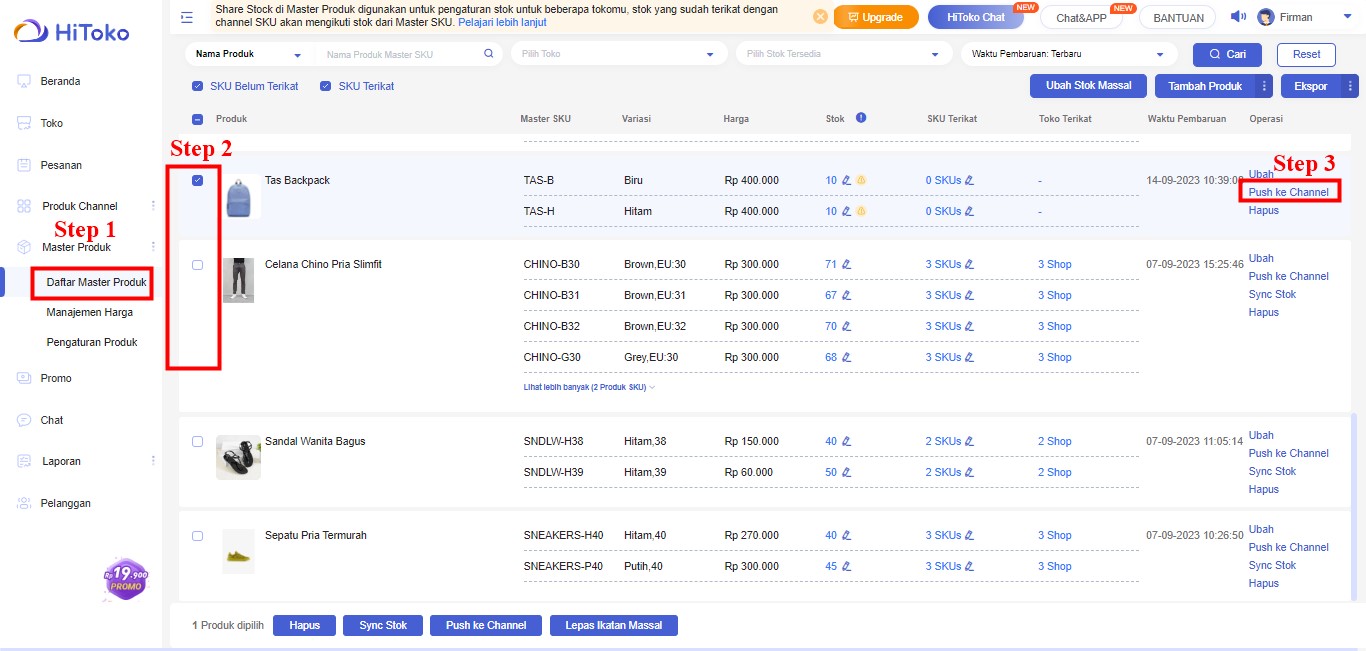
Task: Toggle the select-all checkbox in the table header
Action: (x=197, y=119)
